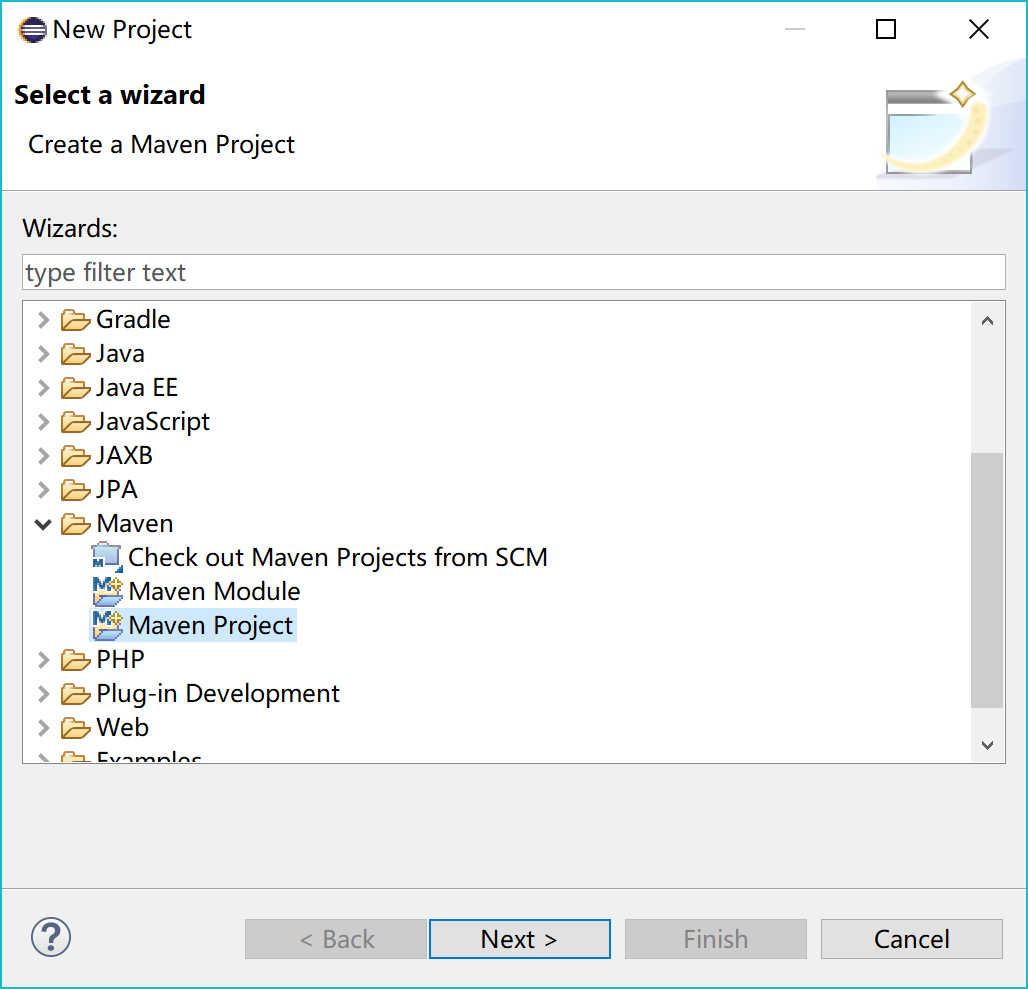Screen dimensions: 1028x989
Task: Expand the JavaScript category
Action: pos(43,422)
